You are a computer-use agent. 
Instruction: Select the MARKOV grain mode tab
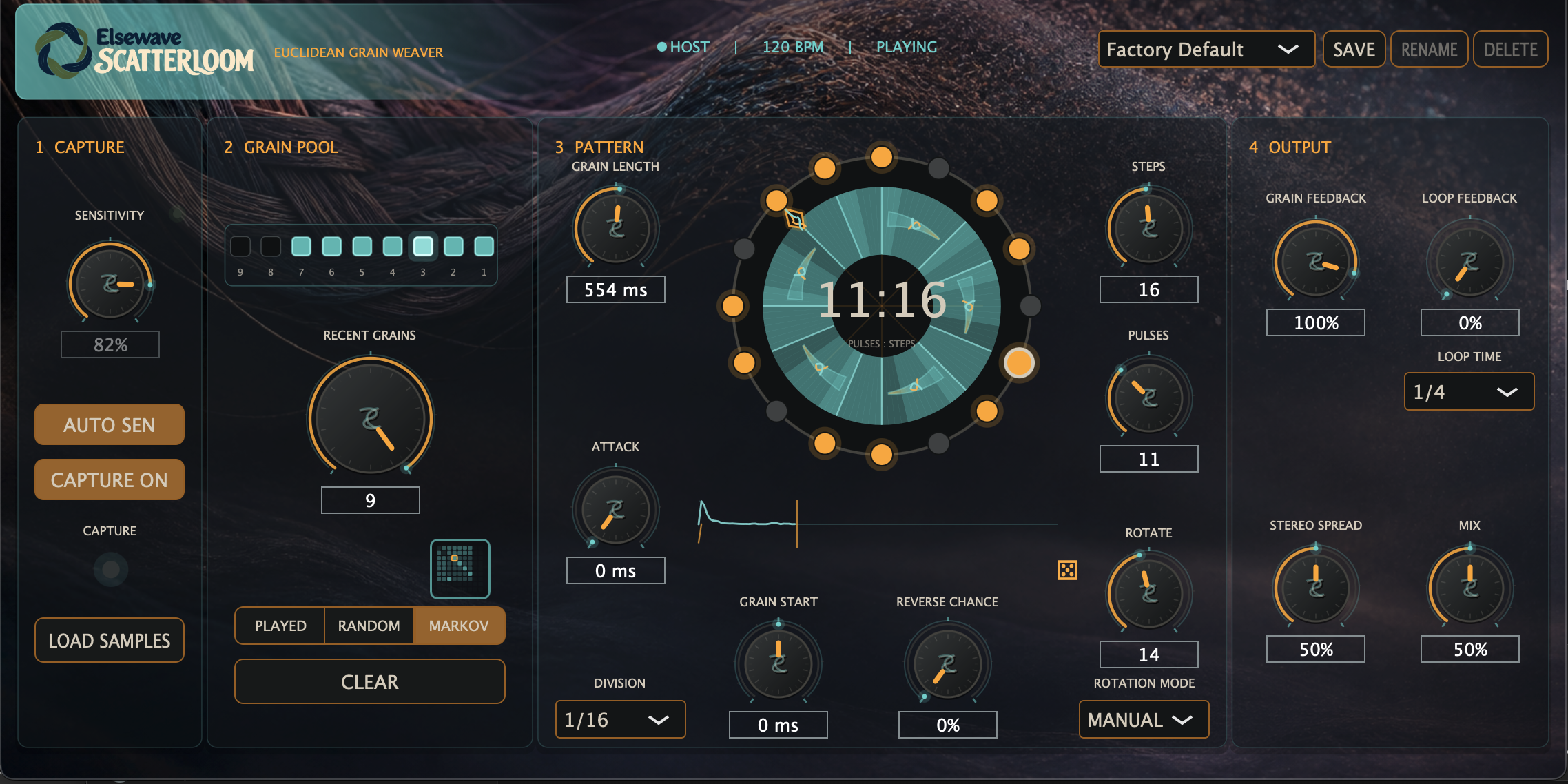tap(459, 626)
